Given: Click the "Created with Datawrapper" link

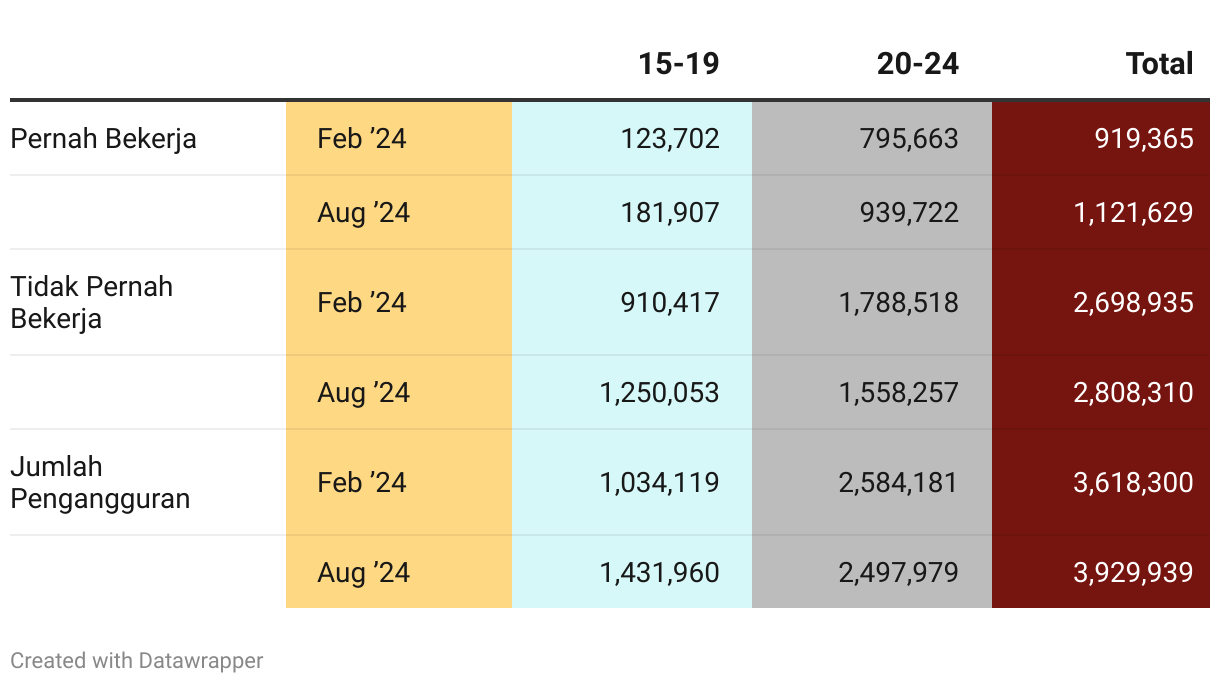Looking at the screenshot, I should [137, 661].
